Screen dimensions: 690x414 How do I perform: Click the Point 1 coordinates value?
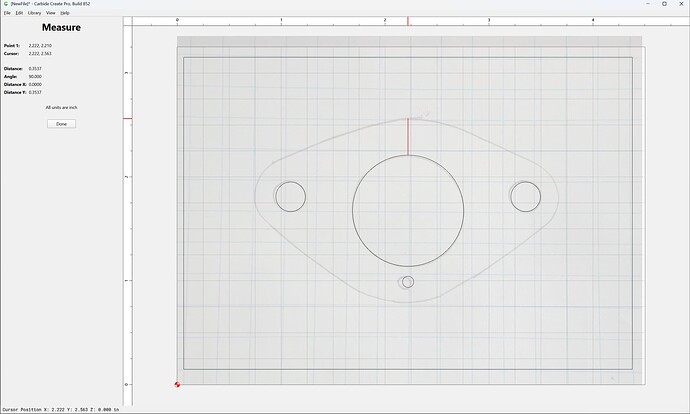click(40, 45)
